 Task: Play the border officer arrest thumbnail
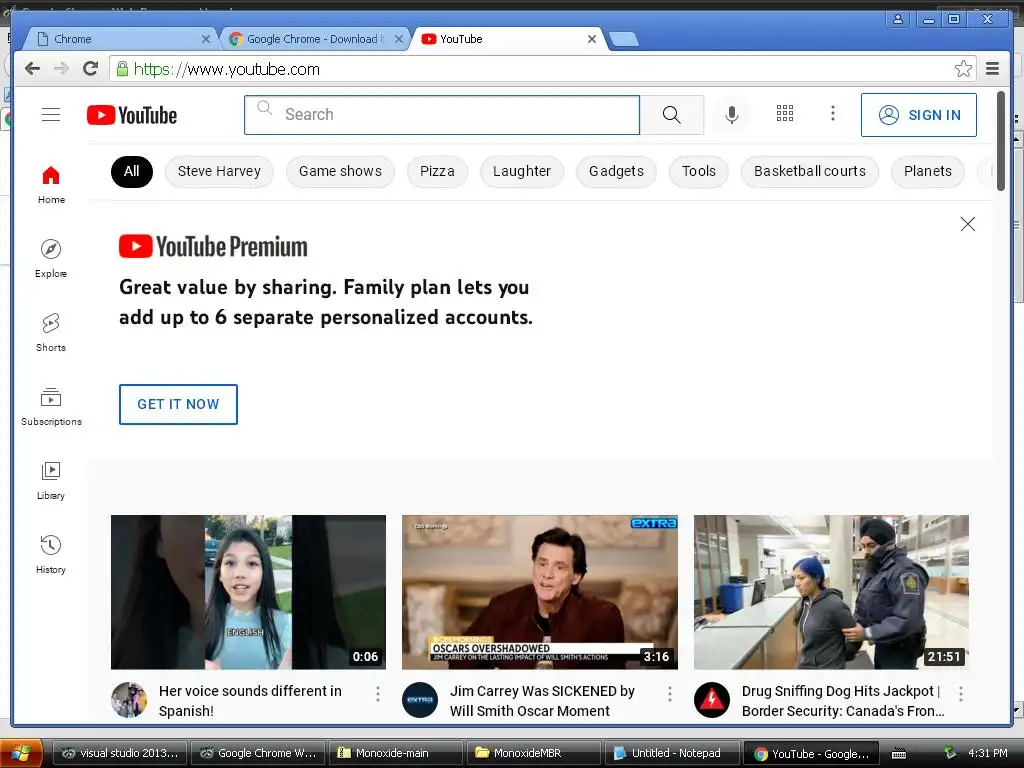tap(831, 592)
